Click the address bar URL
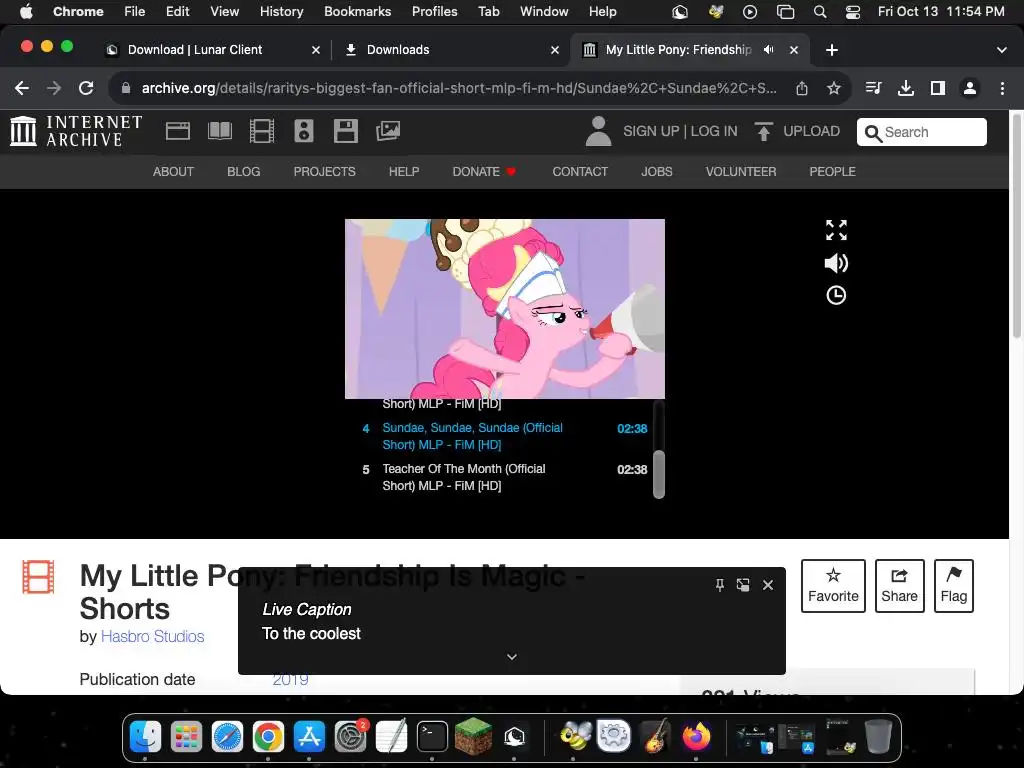Viewport: 1024px width, 768px height. pyautogui.click(x=458, y=88)
